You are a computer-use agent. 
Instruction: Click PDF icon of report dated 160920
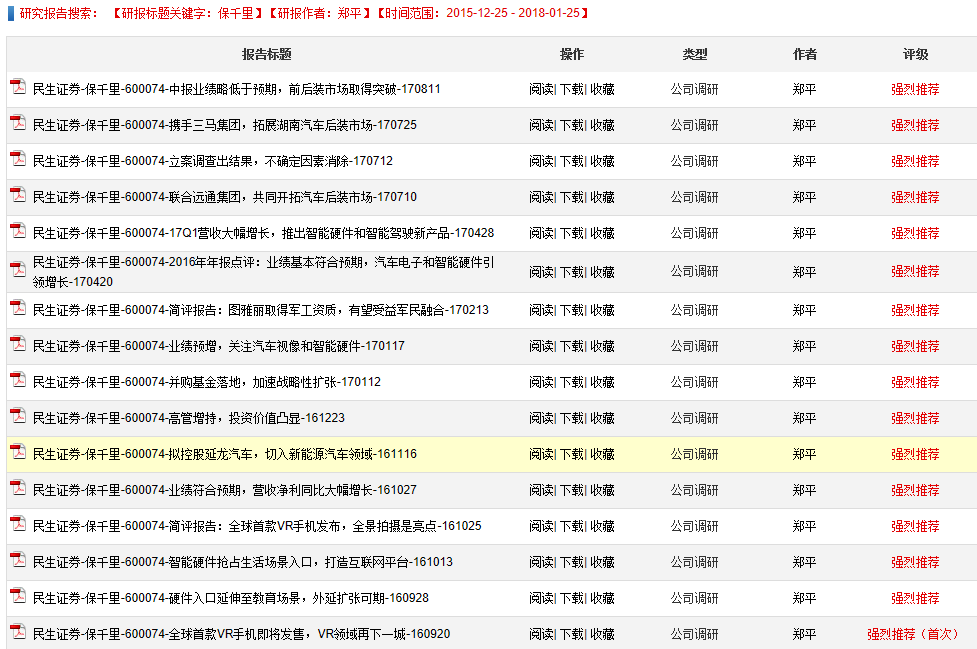click(18, 632)
